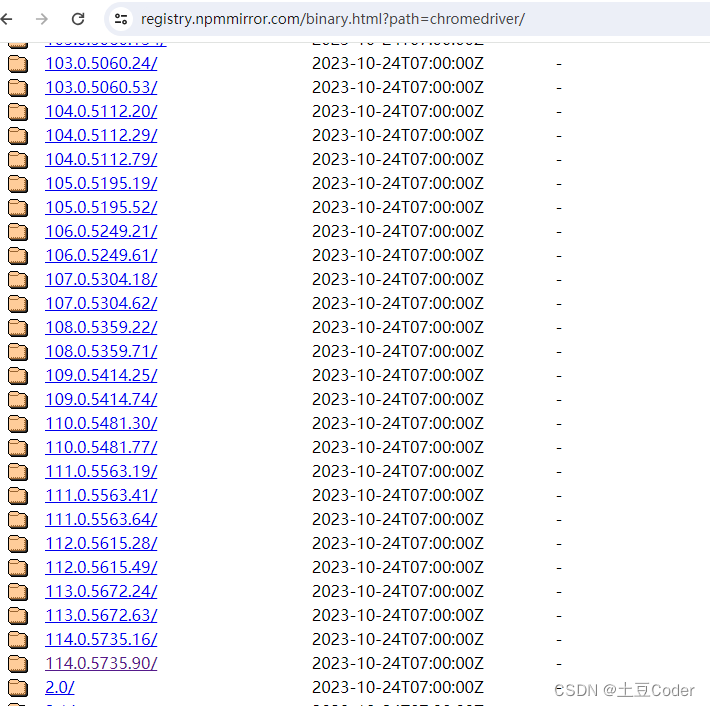The width and height of the screenshot is (710, 706).
Task: Go back to the previous page
Action: tap(6, 19)
